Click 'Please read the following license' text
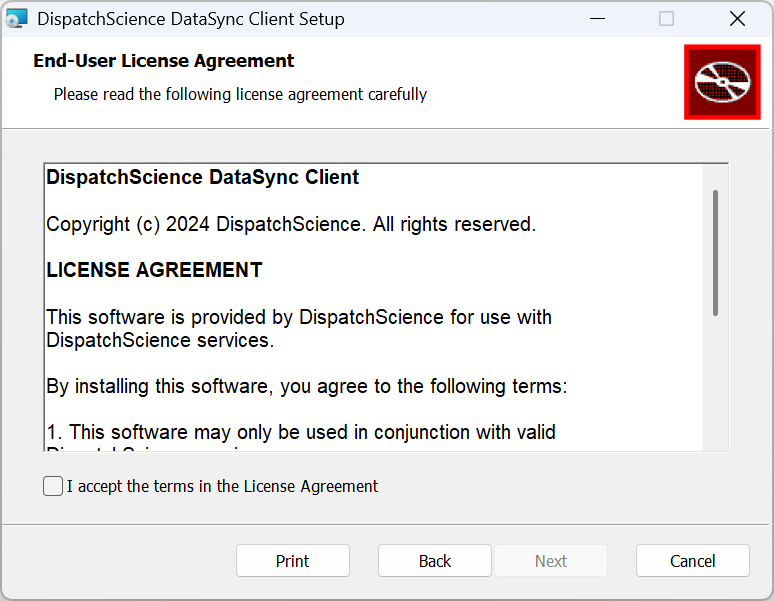This screenshot has width=774, height=601. [x=240, y=94]
